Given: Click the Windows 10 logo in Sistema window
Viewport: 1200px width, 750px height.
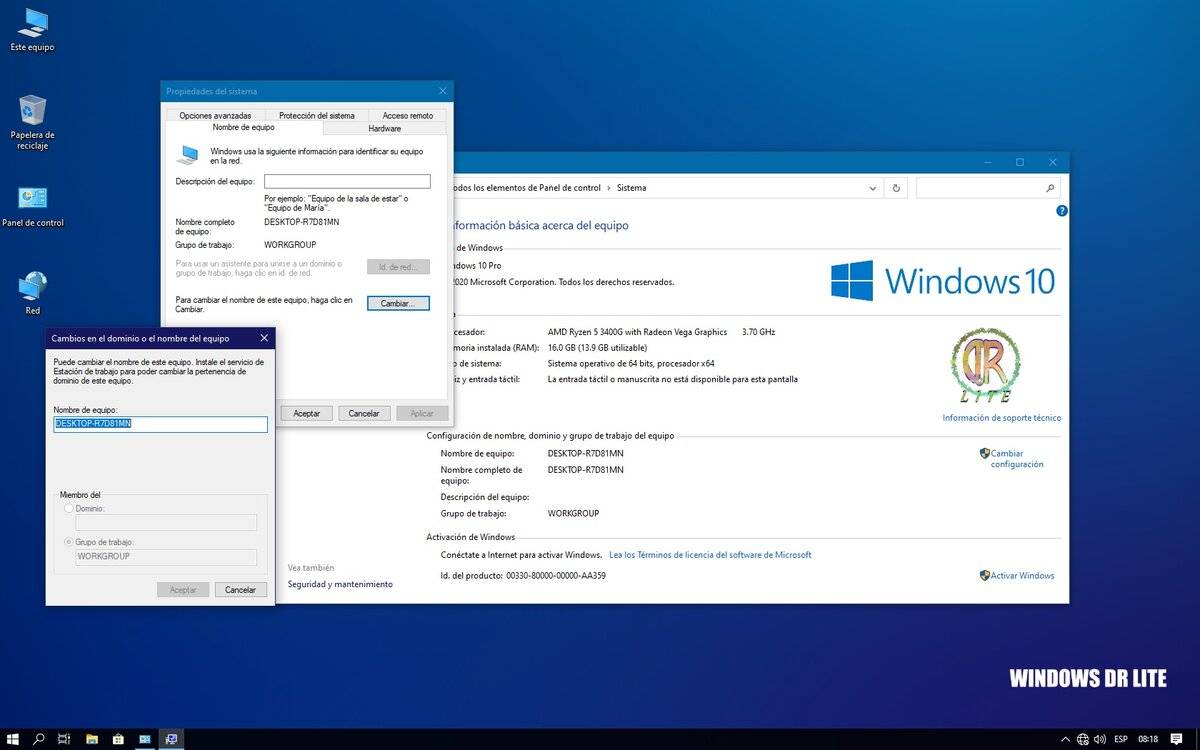Looking at the screenshot, I should coord(943,281).
